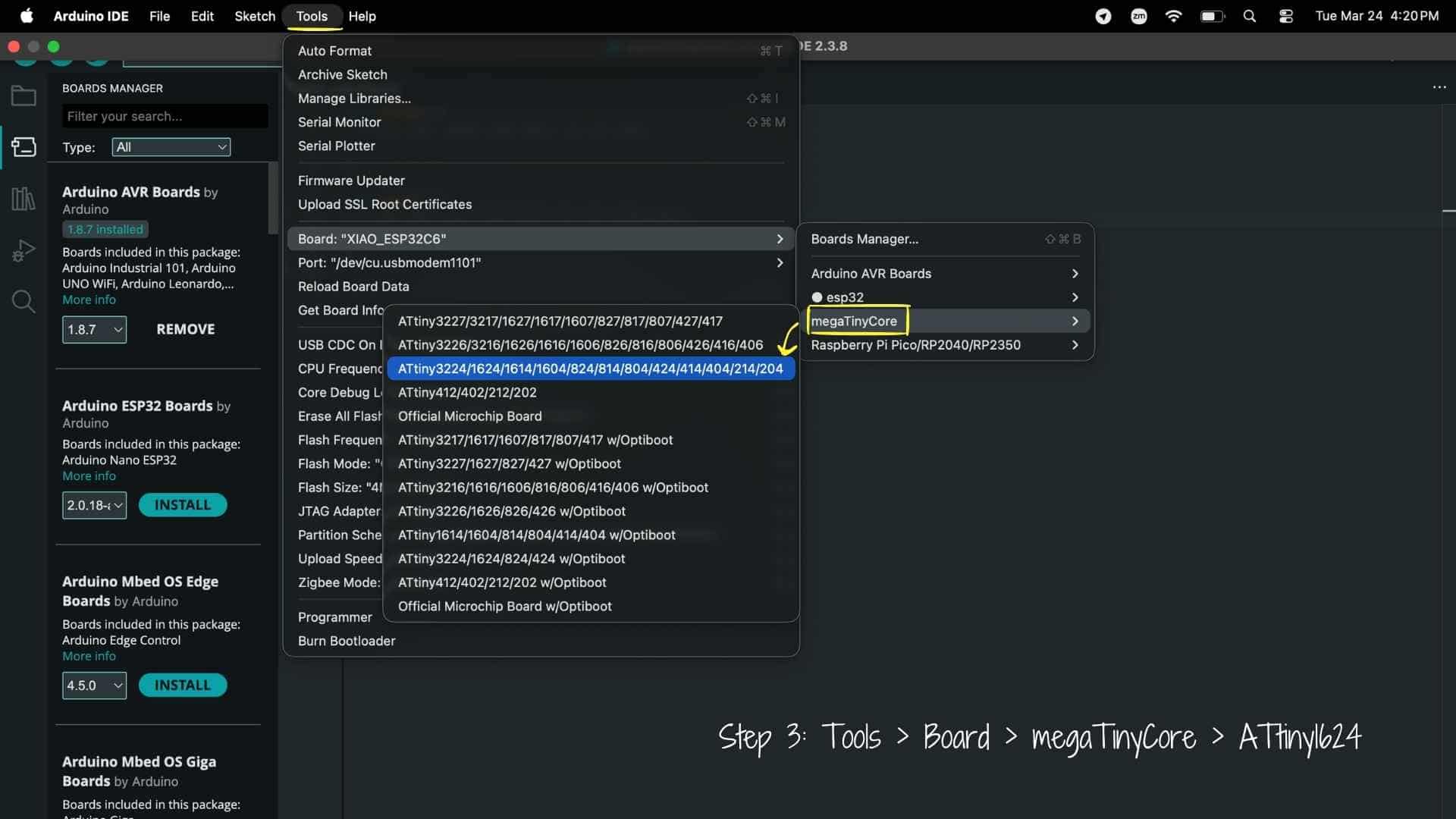Image resolution: width=1456 pixels, height=819 pixels.
Task: Open the board Type filter dropdown
Action: point(171,147)
